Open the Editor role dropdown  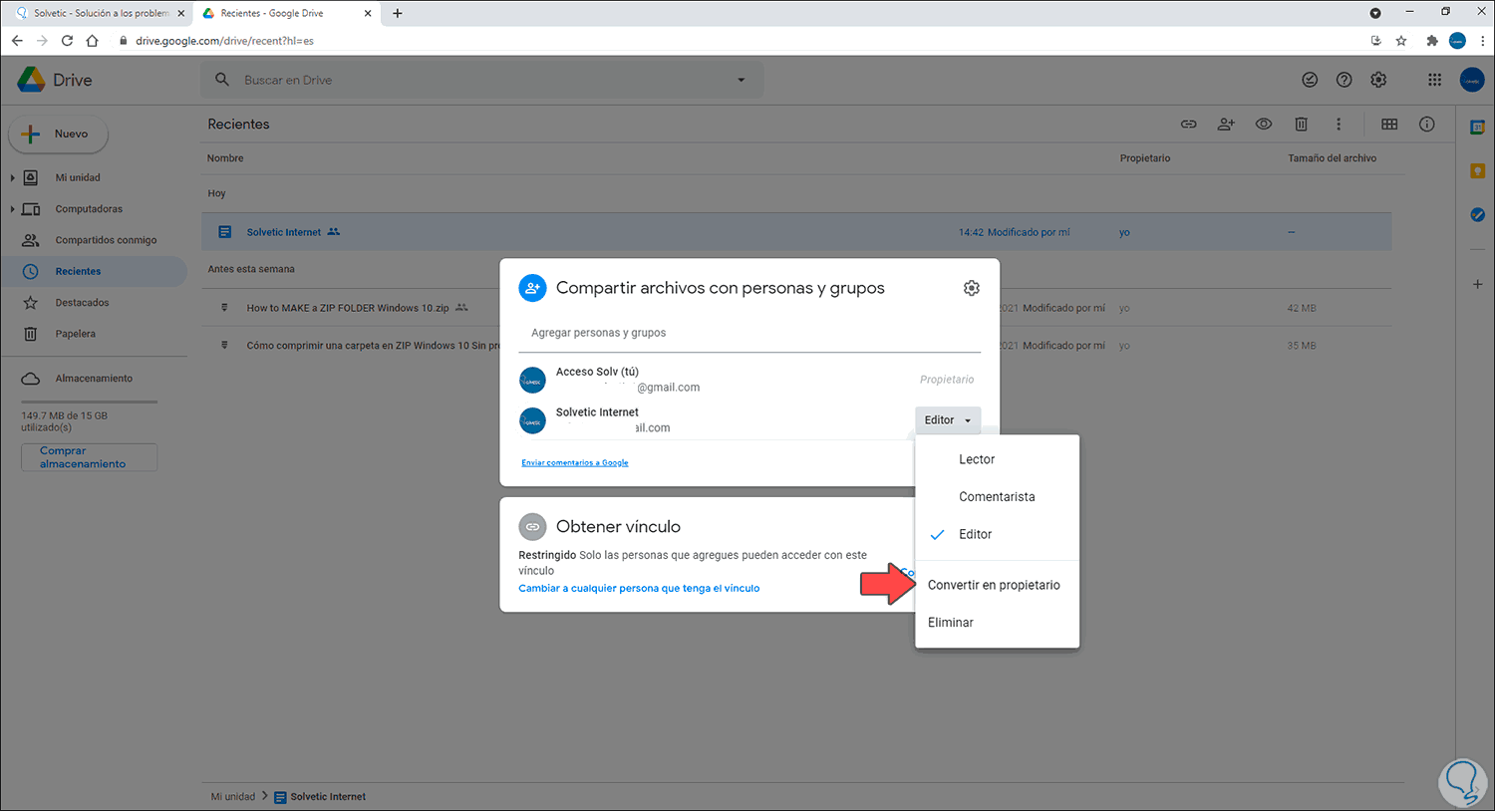pyautogui.click(x=947, y=420)
